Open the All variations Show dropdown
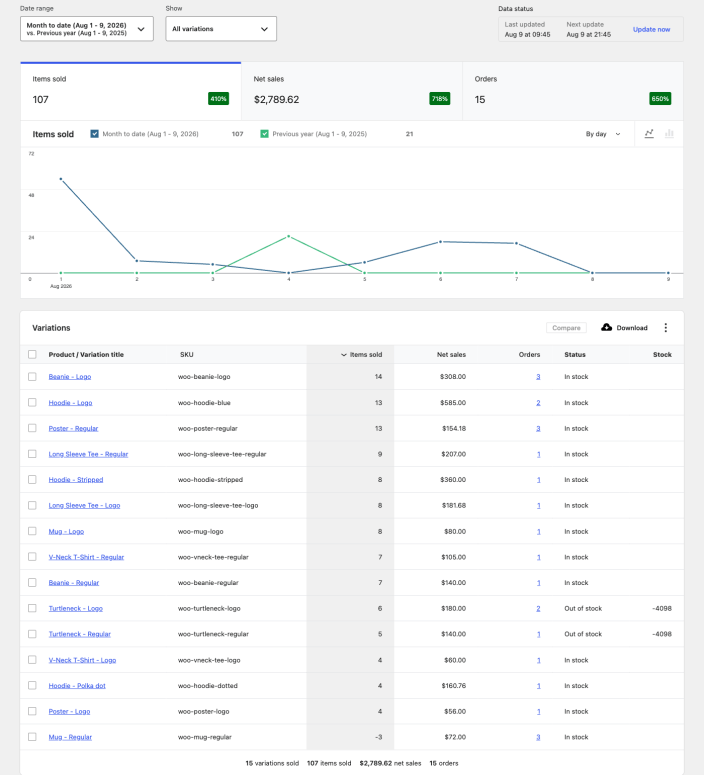This screenshot has height=775, width=704. (221, 29)
